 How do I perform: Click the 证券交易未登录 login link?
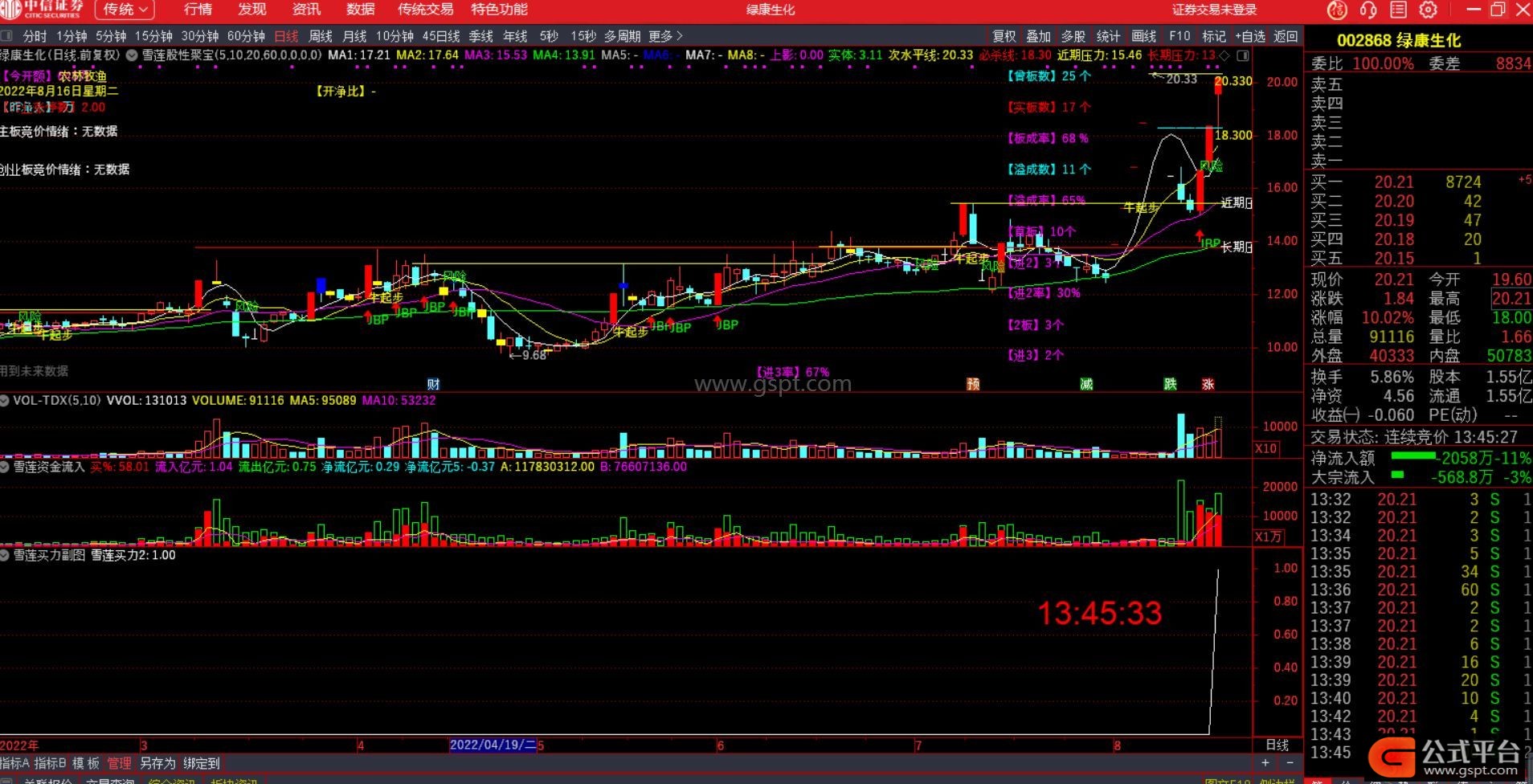click(x=1214, y=10)
